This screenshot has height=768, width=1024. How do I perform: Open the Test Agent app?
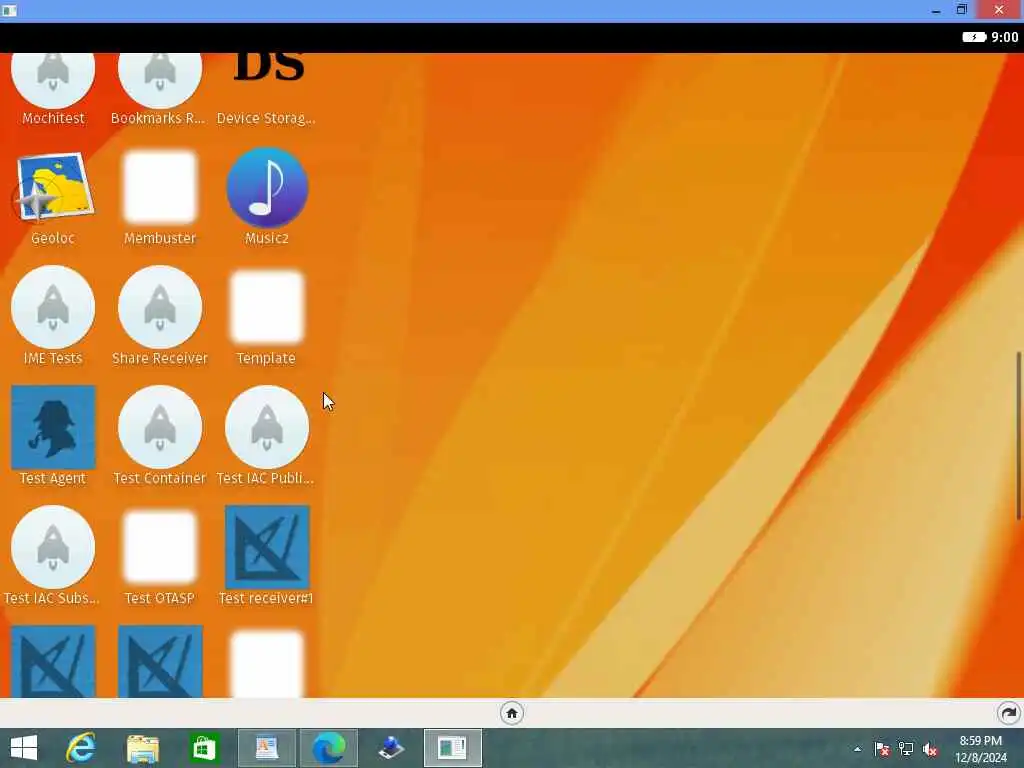tap(53, 427)
